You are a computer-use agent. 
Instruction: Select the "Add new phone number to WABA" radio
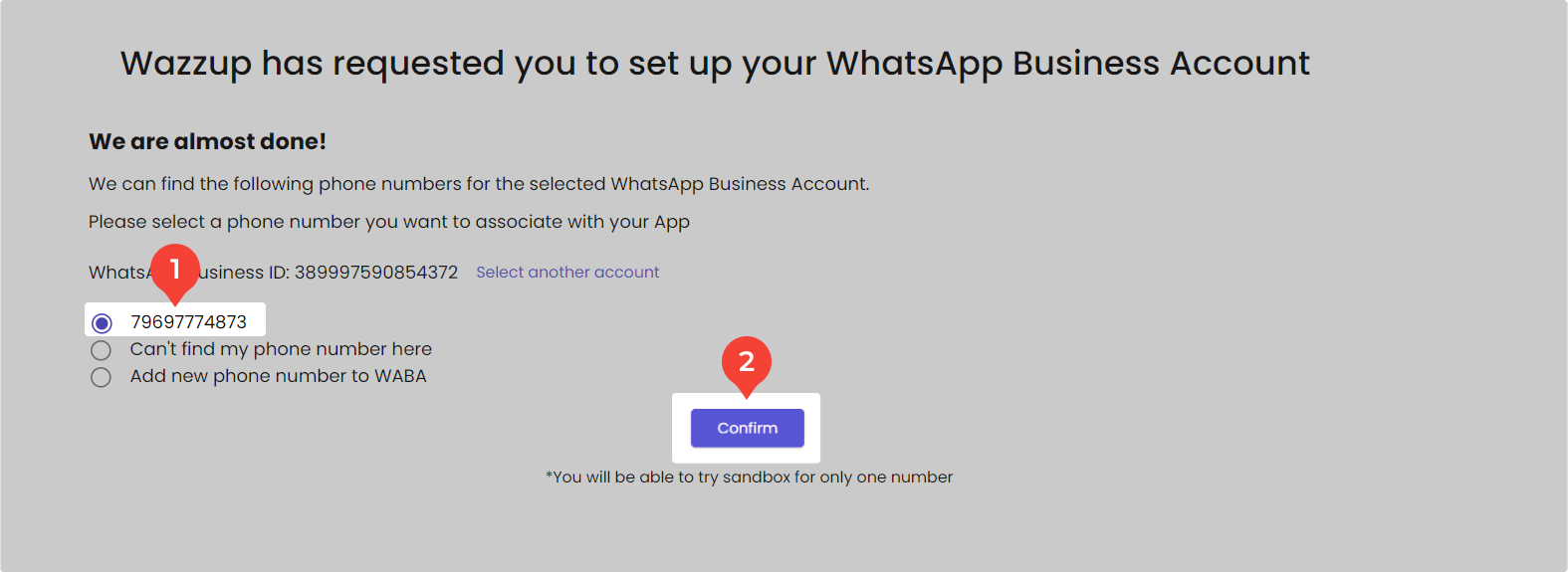101,377
